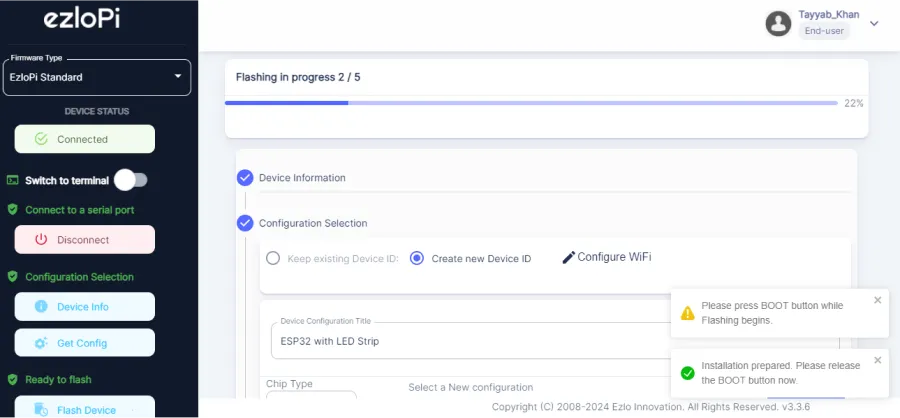The width and height of the screenshot is (900, 418).
Task: Click the Configuration Selection step check icon
Action: coord(245,223)
